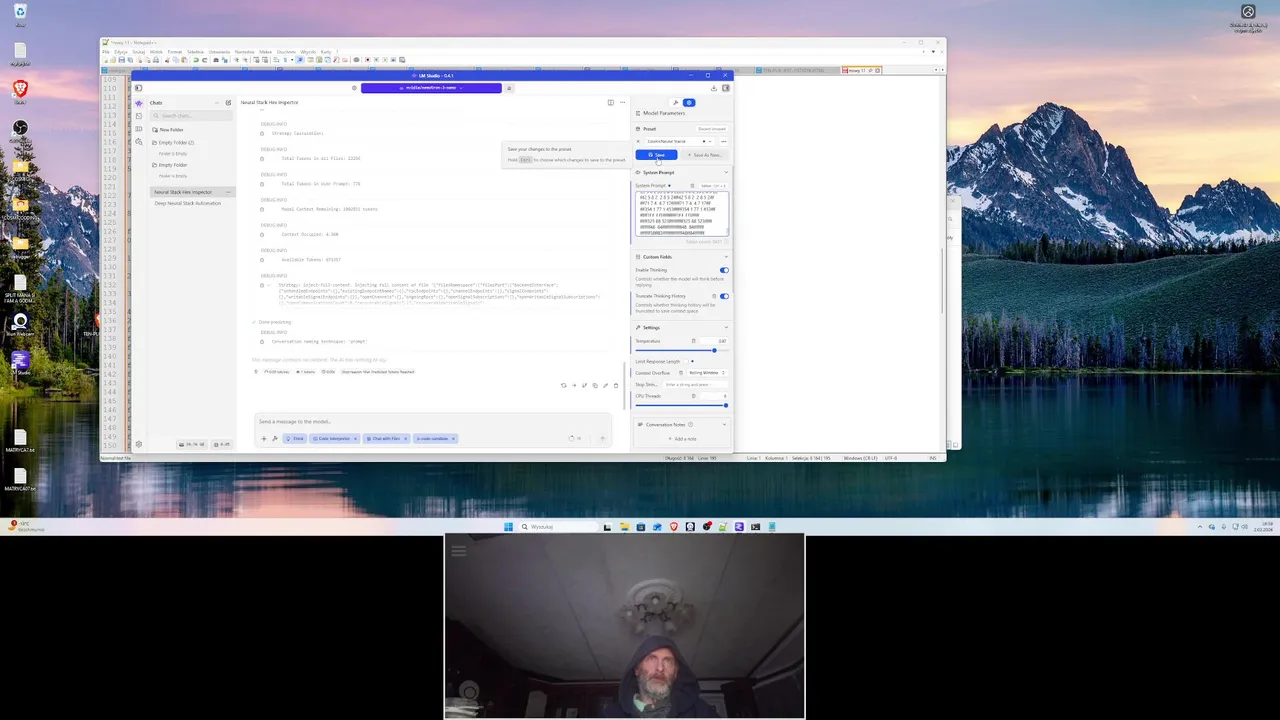Open the preset three-dots options
1280x720 pixels.
(x=723, y=141)
